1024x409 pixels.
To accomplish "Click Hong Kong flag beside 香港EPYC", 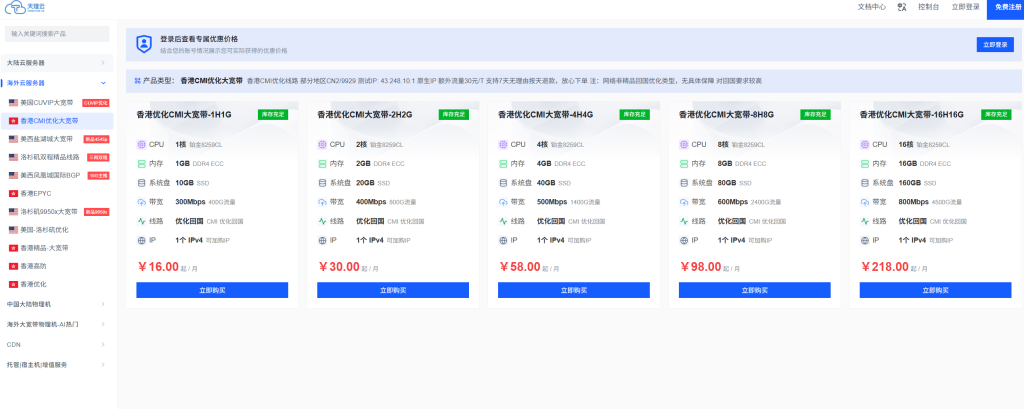I will pos(13,193).
